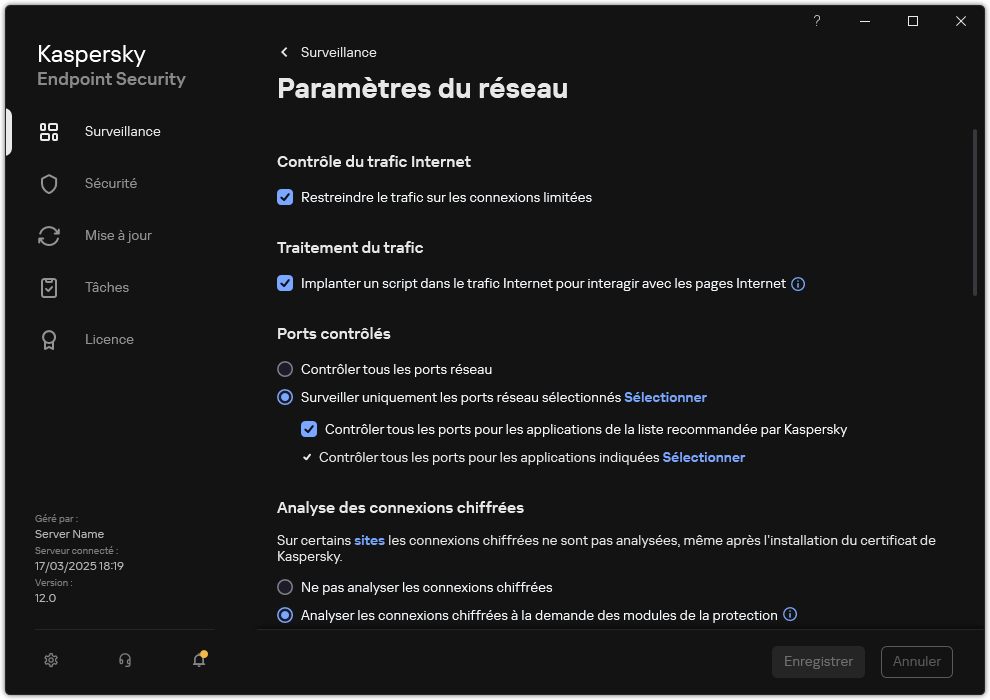This screenshot has height=700, width=990.
Task: Select the Contrôler tous les ports réseau option
Action: click(x=285, y=369)
